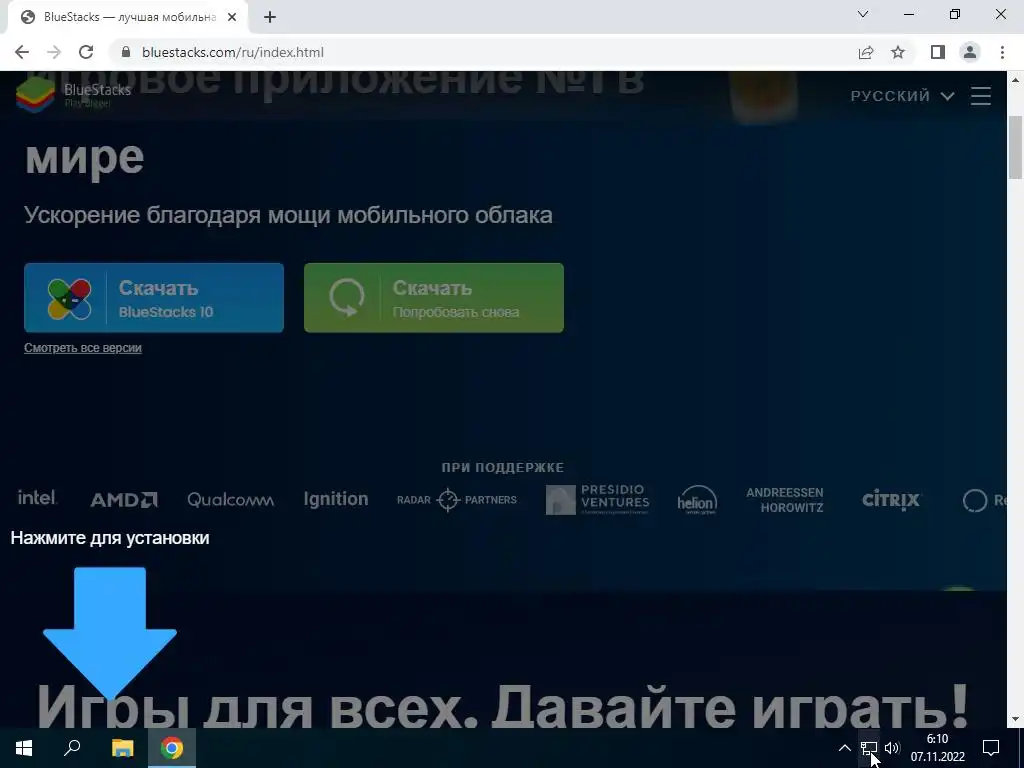
Task: Open the network tray icon
Action: click(869, 748)
